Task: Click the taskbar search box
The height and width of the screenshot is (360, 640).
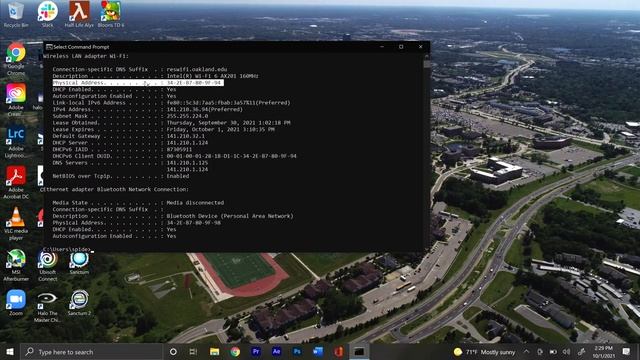Action: point(91,351)
